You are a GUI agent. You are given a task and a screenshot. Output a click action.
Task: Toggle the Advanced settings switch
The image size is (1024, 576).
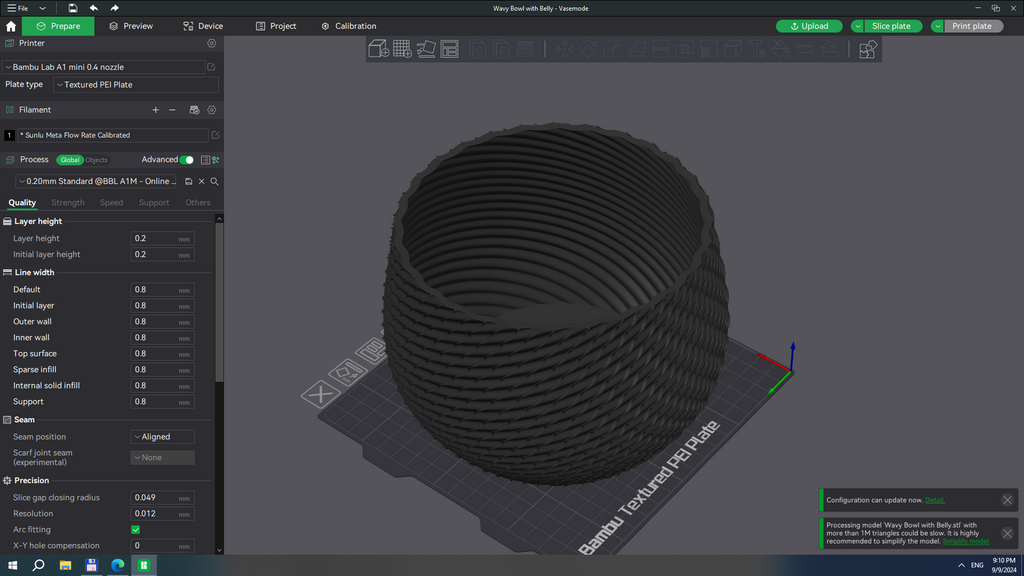tap(187, 160)
